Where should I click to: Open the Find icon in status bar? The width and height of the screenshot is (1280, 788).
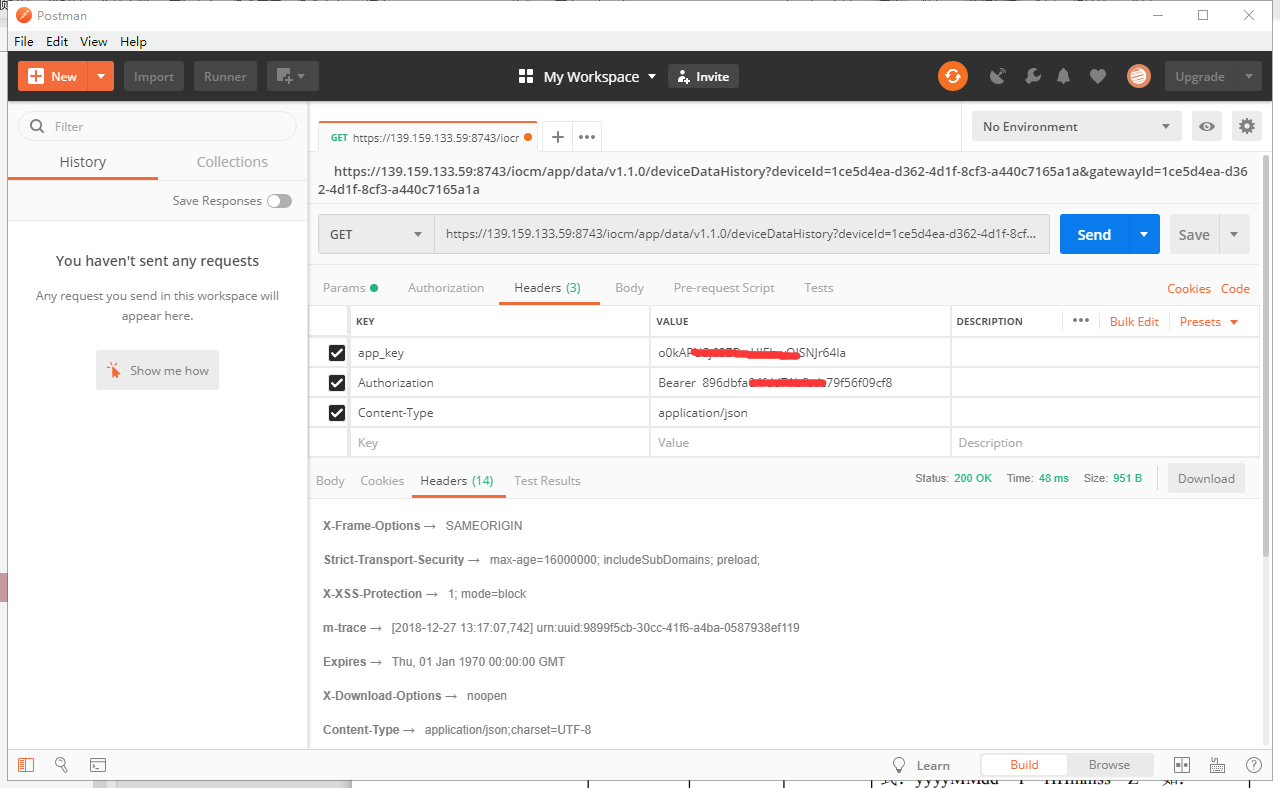click(x=61, y=765)
